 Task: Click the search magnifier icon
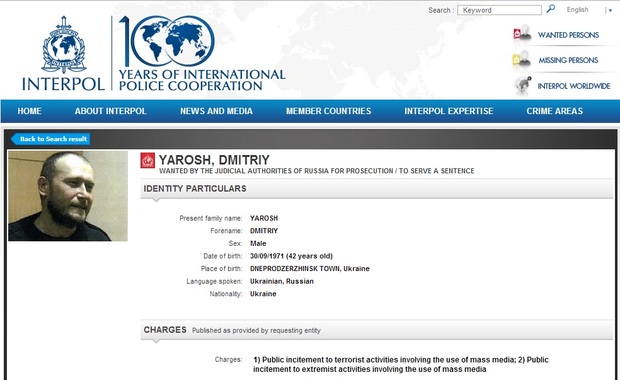pyautogui.click(x=550, y=9)
